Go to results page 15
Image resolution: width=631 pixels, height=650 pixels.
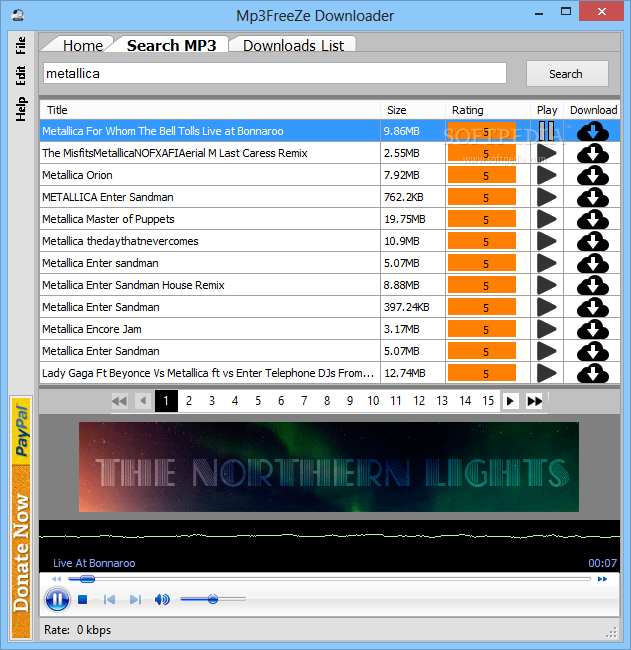pos(488,401)
